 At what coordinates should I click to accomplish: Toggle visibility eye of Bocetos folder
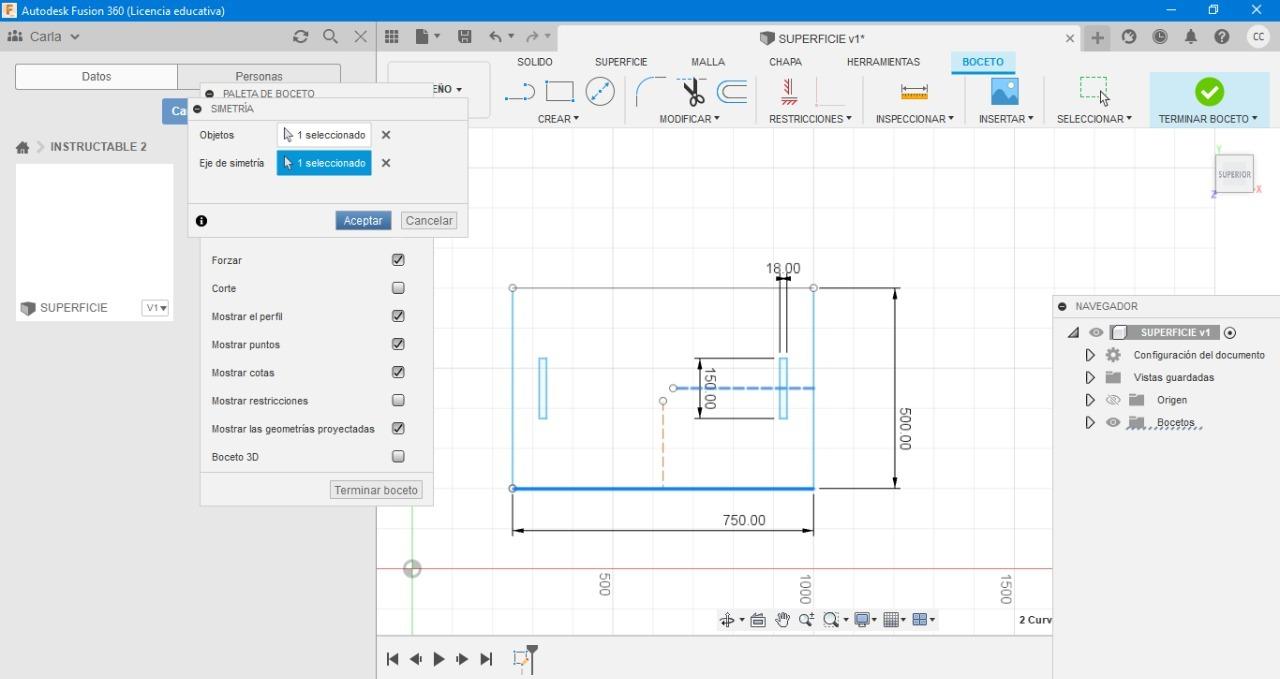[1113, 422]
